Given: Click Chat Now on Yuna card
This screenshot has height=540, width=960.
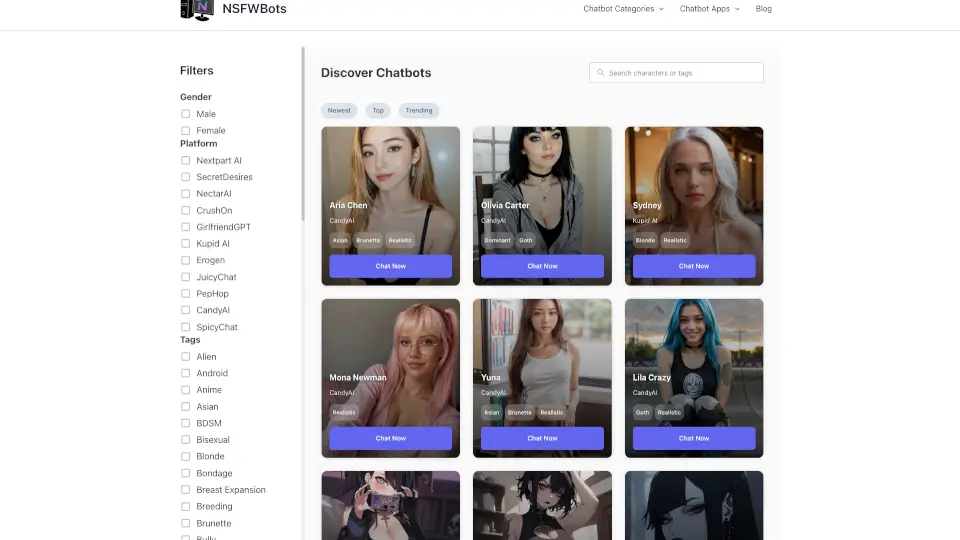Looking at the screenshot, I should (542, 438).
